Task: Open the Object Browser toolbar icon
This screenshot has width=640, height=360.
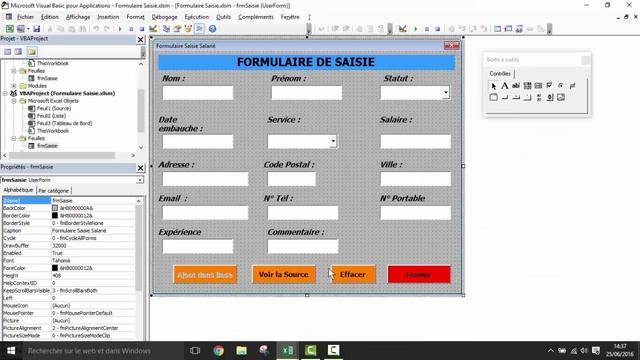Action: [188, 29]
